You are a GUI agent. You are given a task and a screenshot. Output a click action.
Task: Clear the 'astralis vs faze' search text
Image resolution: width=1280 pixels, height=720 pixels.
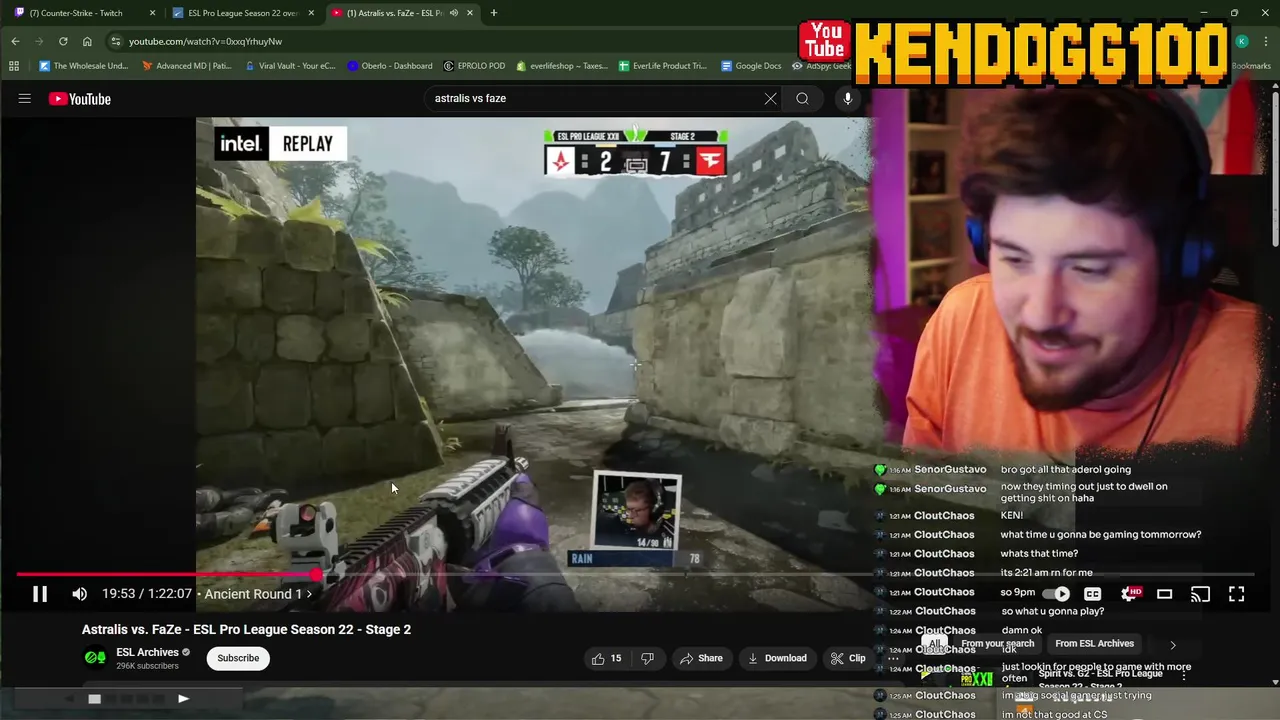point(770,98)
